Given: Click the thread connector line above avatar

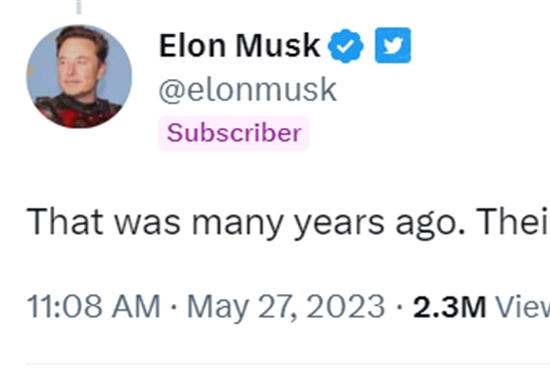Looking at the screenshot, I should coord(79,7).
